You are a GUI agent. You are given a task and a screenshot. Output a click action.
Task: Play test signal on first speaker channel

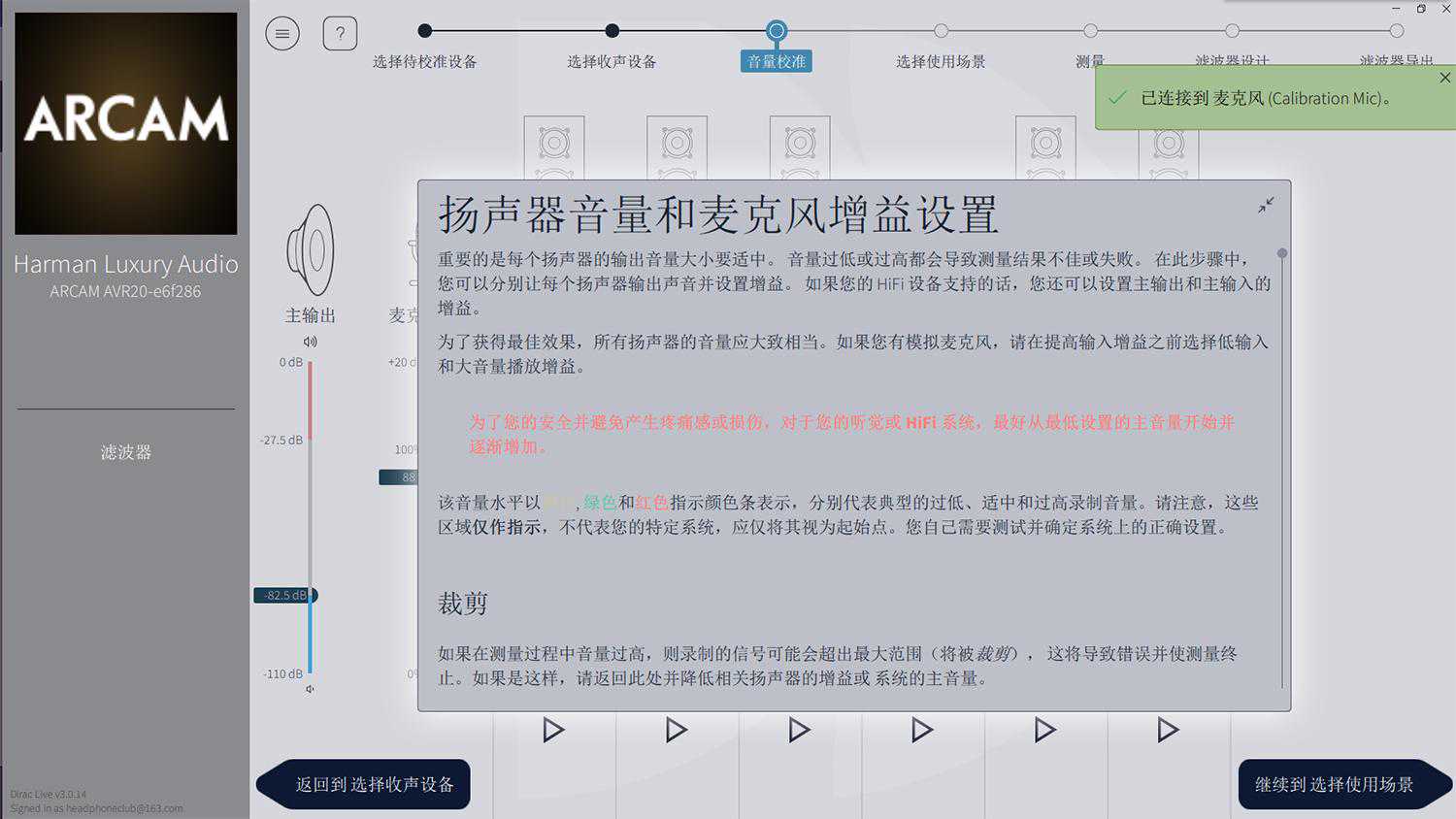(x=553, y=730)
